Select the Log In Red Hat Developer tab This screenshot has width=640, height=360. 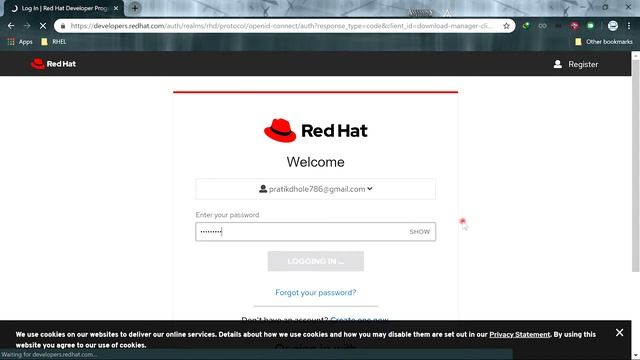(x=63, y=8)
